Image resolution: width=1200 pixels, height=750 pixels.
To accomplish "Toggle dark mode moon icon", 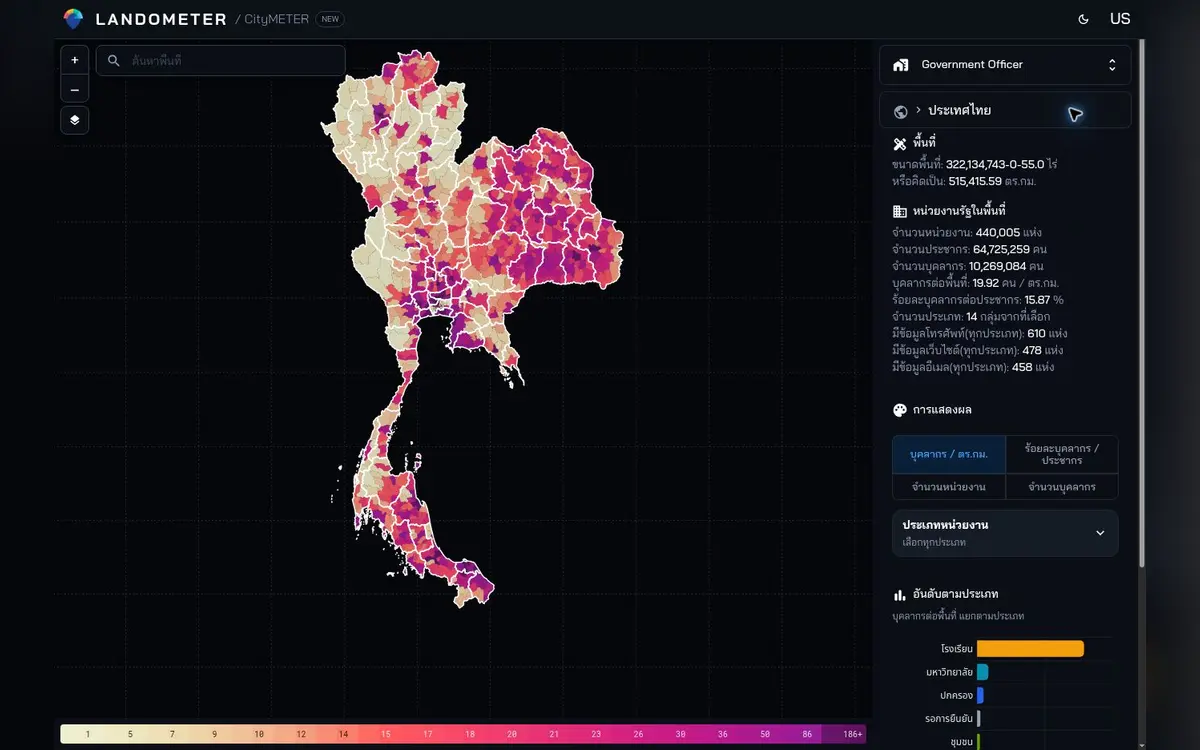I will point(1083,19).
